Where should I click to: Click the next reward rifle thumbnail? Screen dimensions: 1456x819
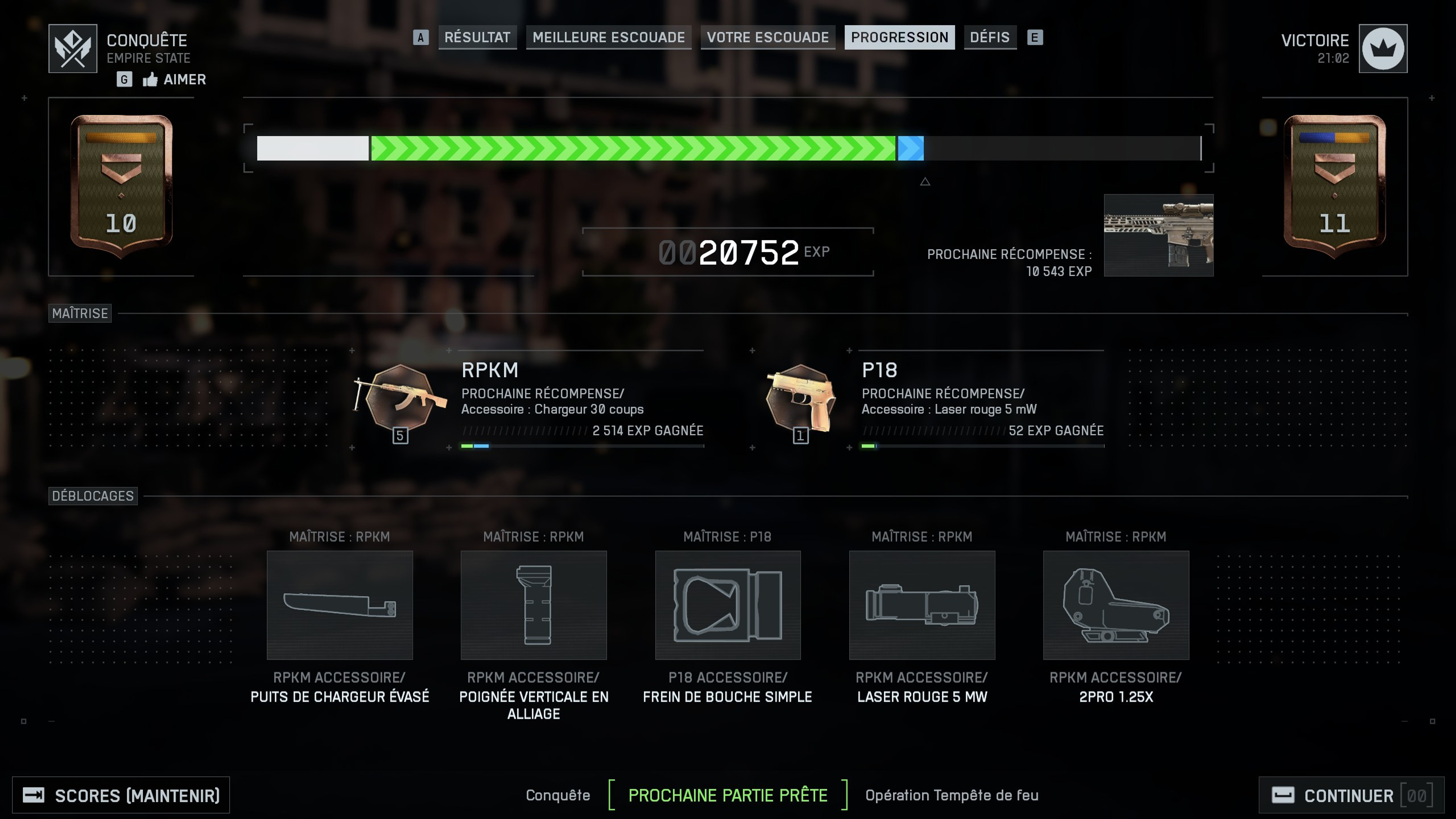point(1158,235)
